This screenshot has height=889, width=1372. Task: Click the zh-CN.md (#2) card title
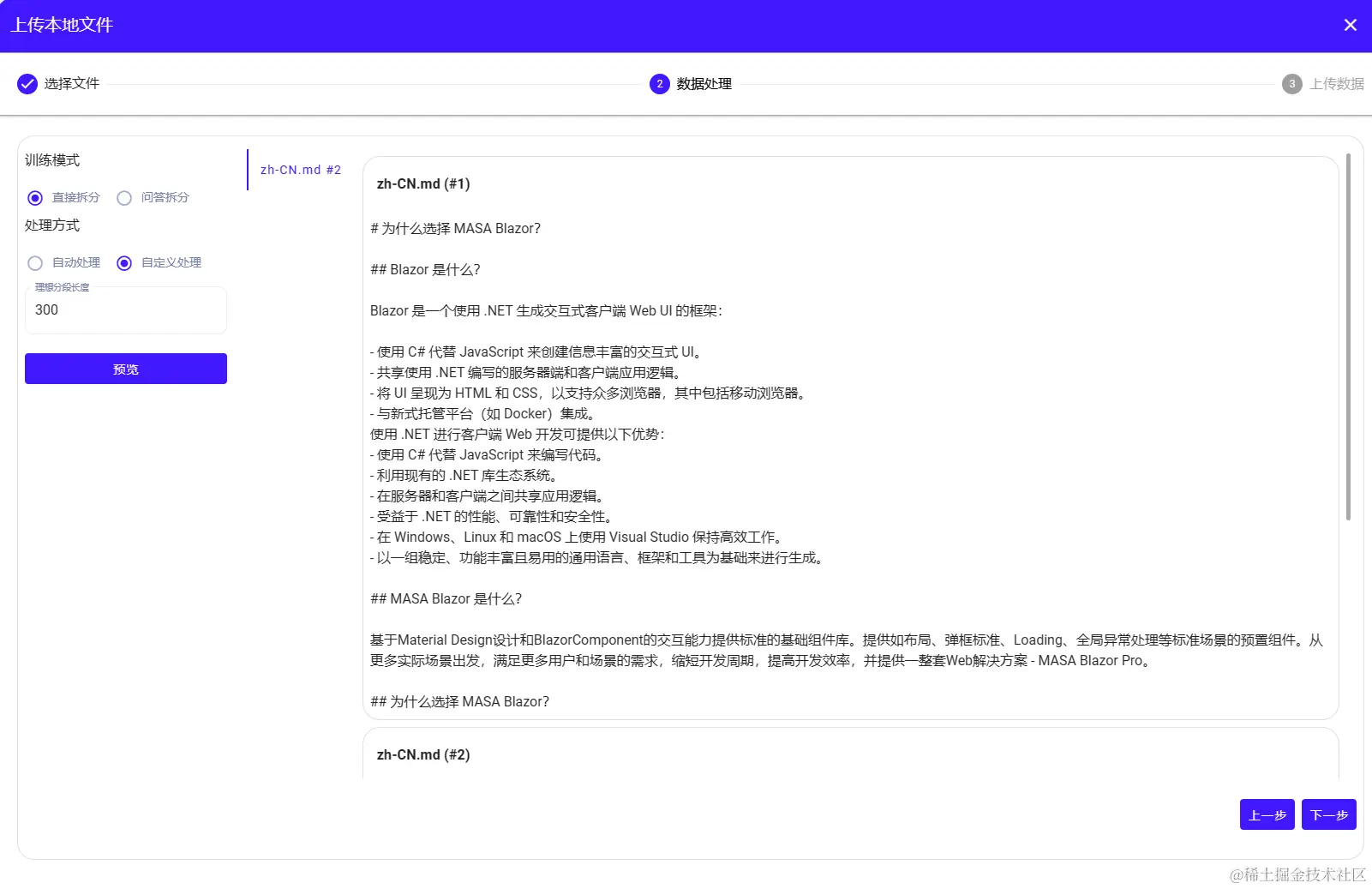[x=423, y=754]
